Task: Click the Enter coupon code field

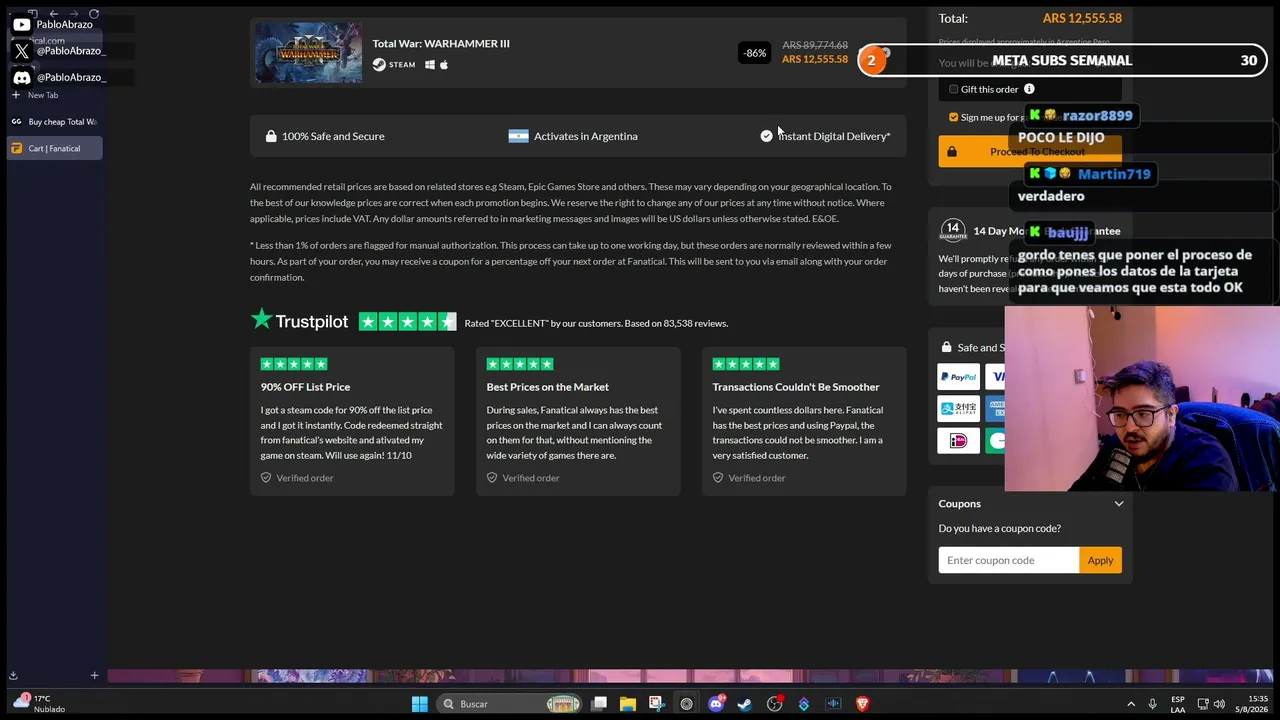Action: (1009, 560)
